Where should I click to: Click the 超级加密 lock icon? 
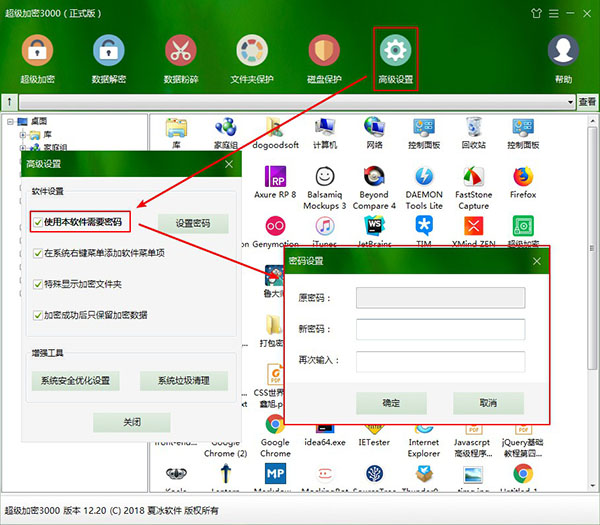[x=38, y=51]
